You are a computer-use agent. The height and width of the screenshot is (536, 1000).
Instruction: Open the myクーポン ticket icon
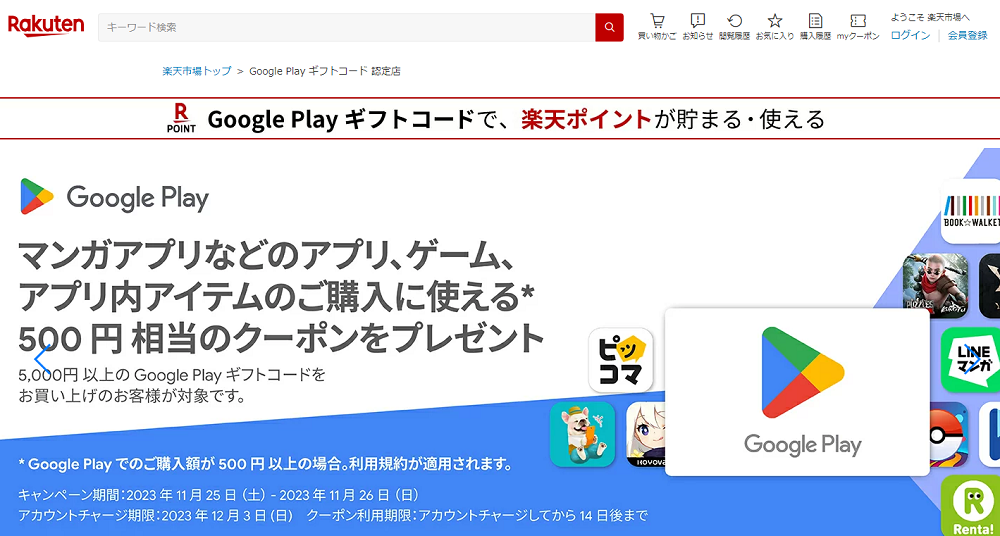[x=858, y=20]
